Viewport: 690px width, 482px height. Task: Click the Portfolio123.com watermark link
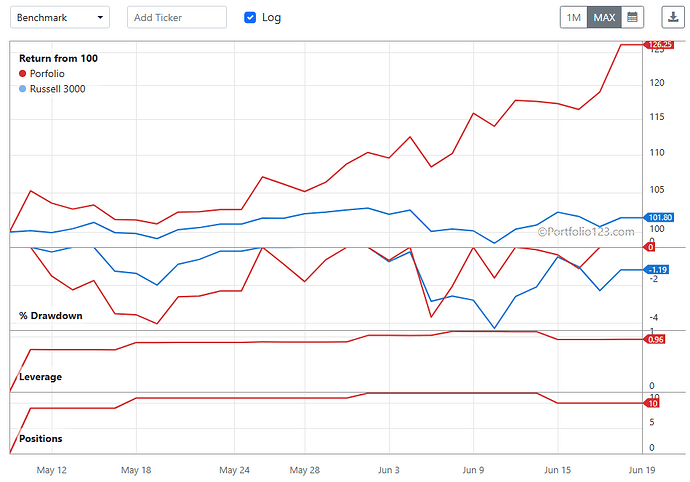coord(586,232)
